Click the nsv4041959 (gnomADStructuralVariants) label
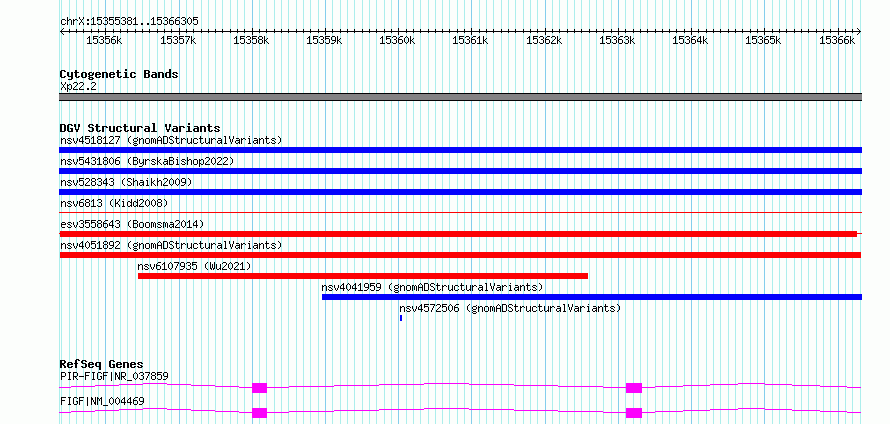The height and width of the screenshot is (424, 890). (x=433, y=287)
